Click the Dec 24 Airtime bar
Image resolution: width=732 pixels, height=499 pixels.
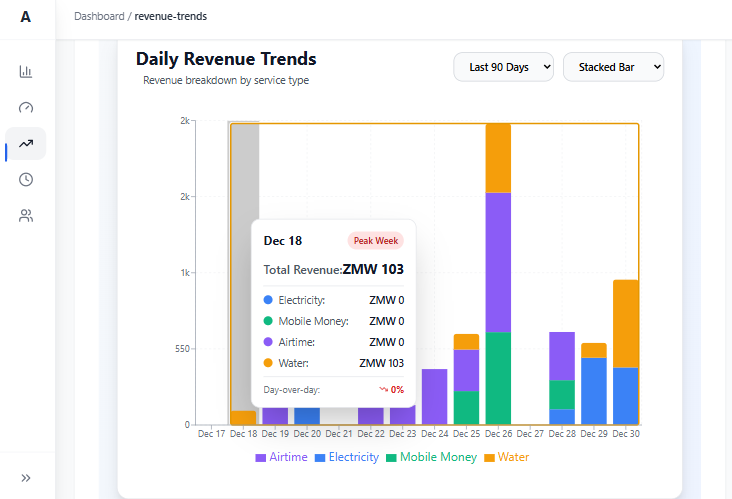(x=434, y=397)
